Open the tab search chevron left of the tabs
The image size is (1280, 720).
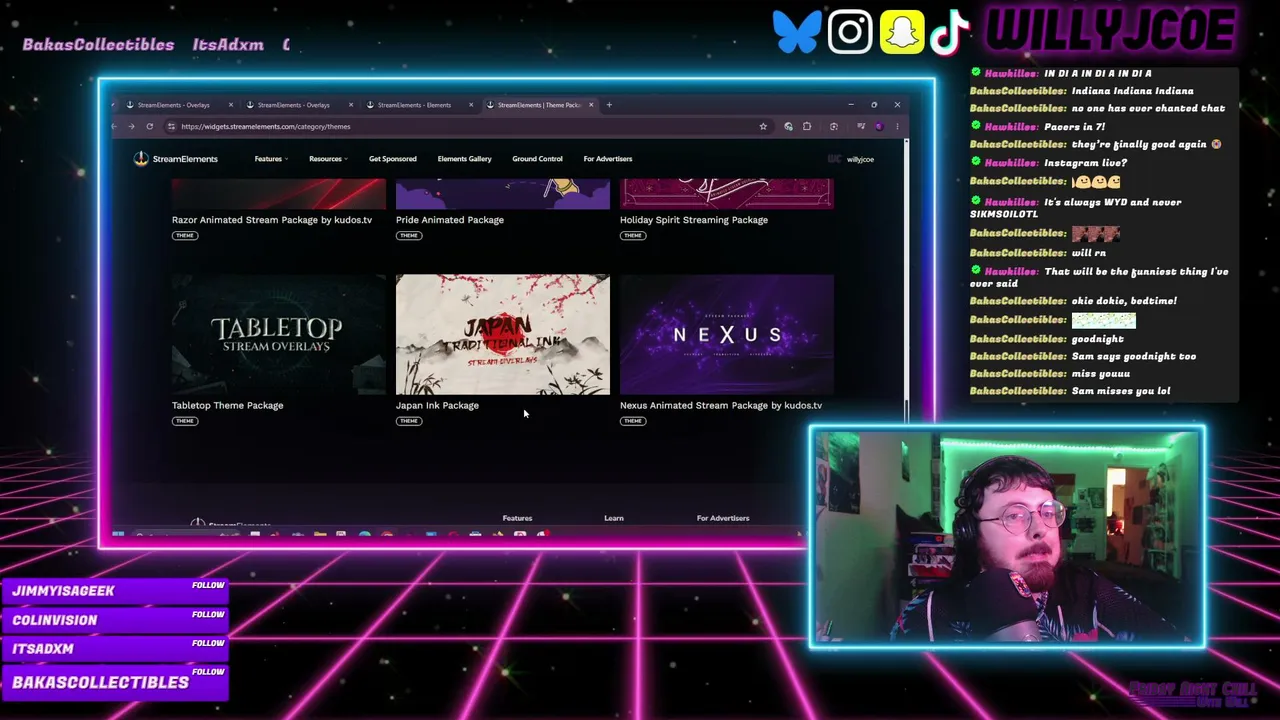tap(115, 104)
